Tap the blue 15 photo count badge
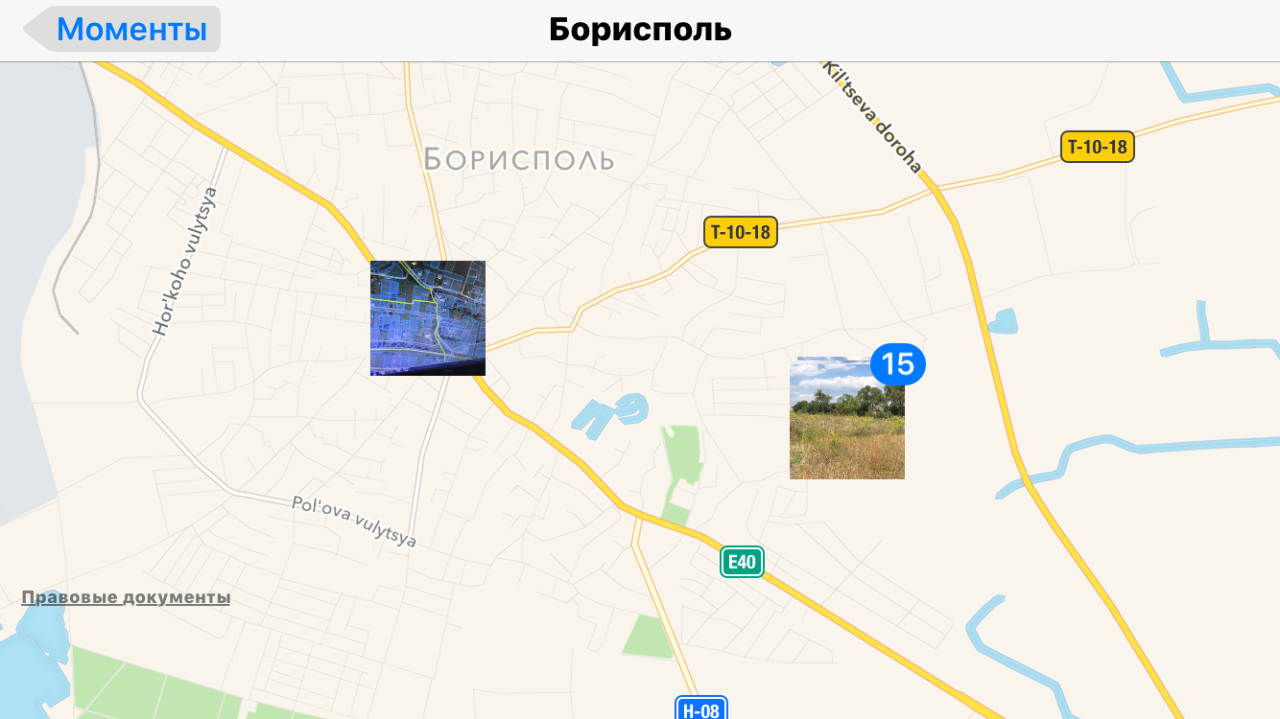1280x719 pixels. click(x=898, y=364)
